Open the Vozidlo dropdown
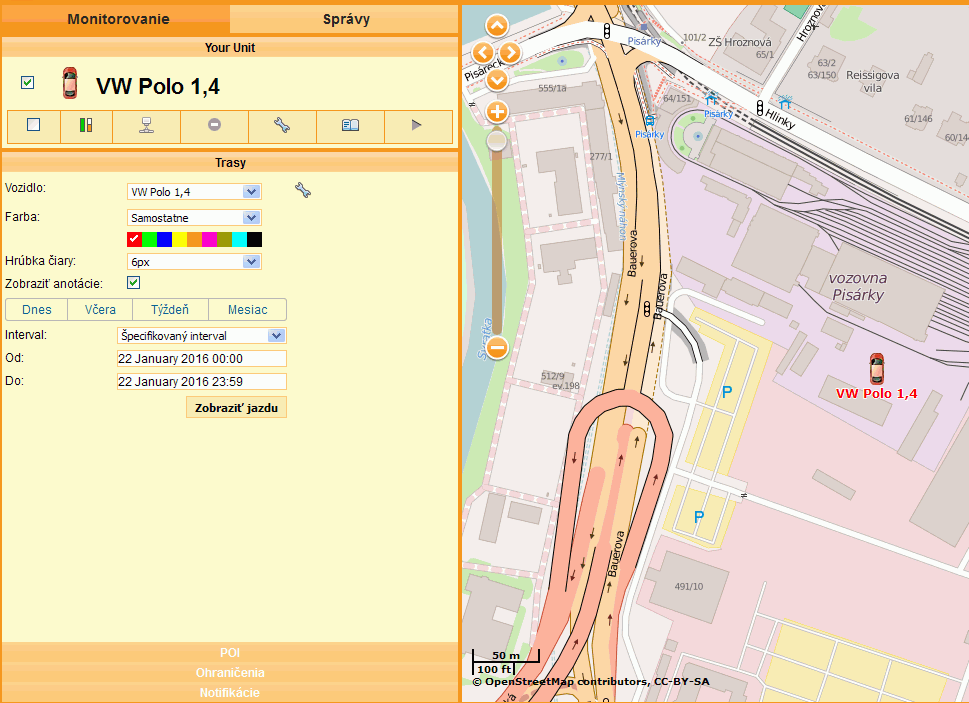The image size is (969, 703). pyautogui.click(x=193, y=191)
